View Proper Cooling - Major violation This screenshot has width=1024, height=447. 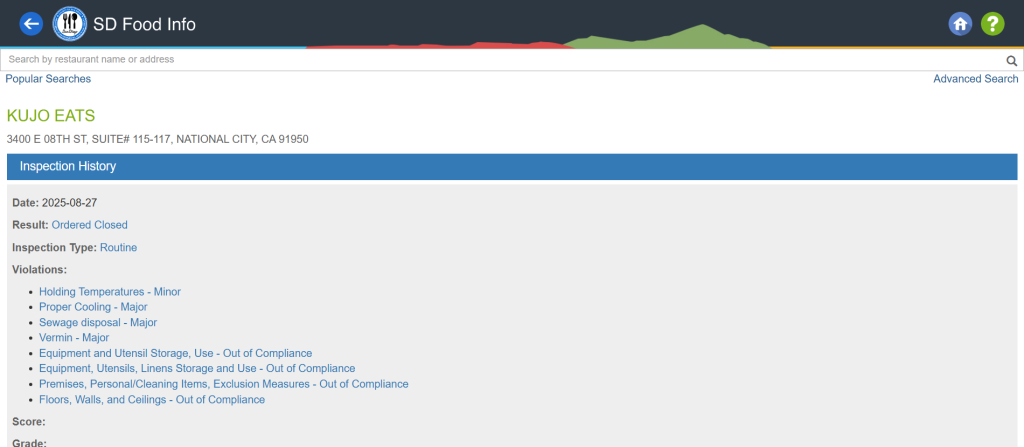click(93, 307)
